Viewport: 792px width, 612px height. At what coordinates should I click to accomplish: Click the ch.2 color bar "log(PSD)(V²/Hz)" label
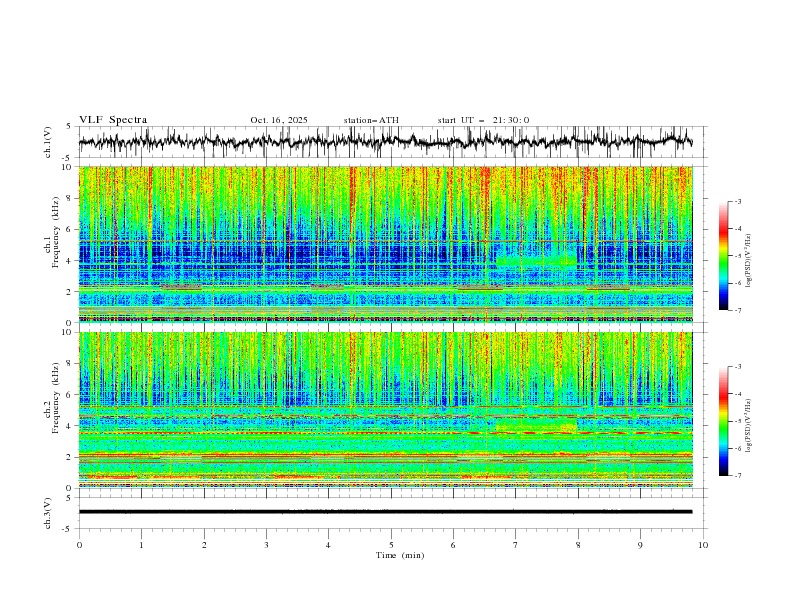point(748,425)
